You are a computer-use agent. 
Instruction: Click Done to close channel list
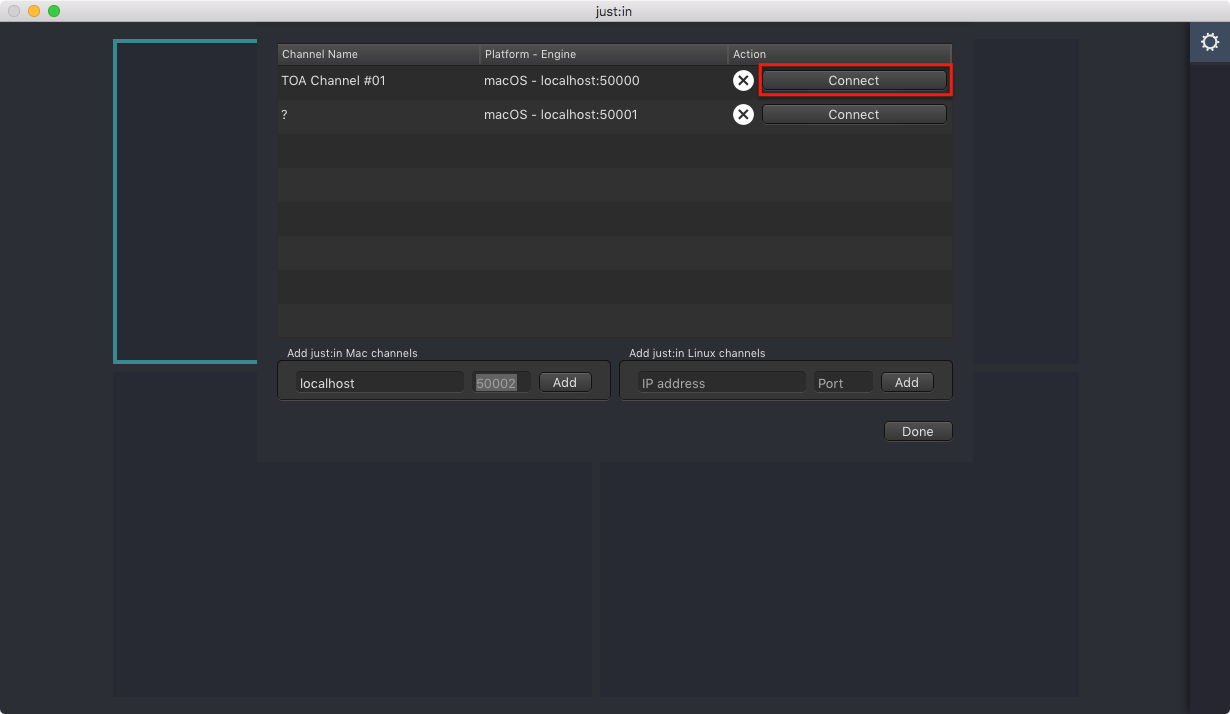pos(918,431)
